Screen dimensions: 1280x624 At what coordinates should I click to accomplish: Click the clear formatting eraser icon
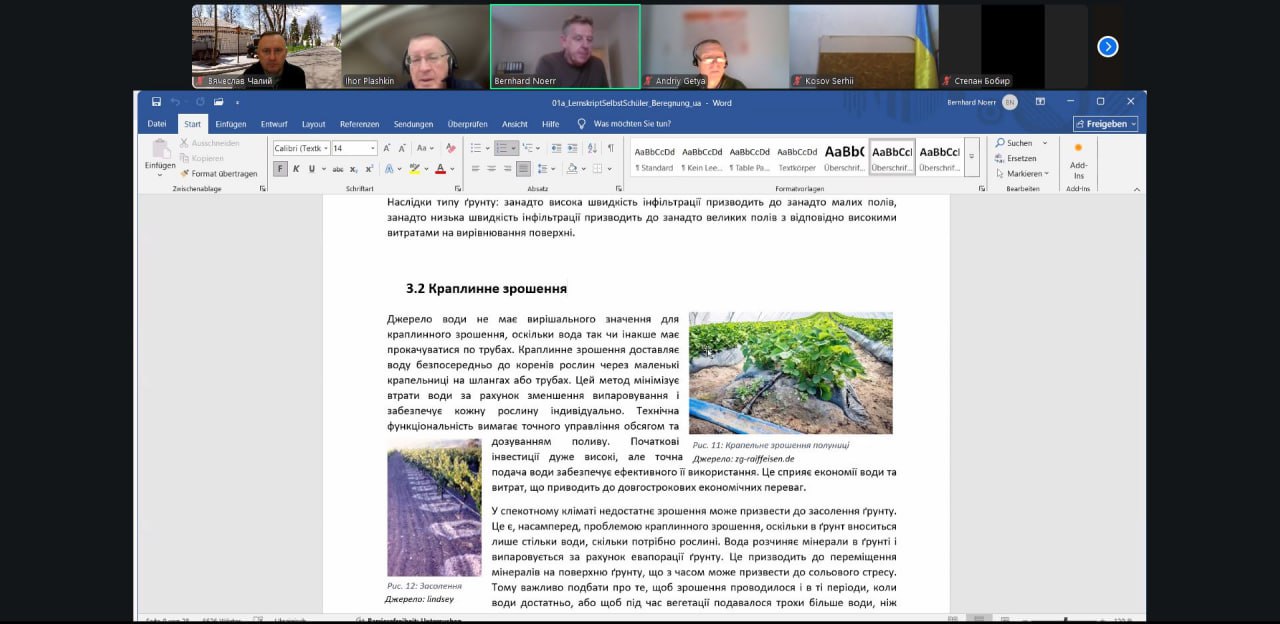click(450, 148)
